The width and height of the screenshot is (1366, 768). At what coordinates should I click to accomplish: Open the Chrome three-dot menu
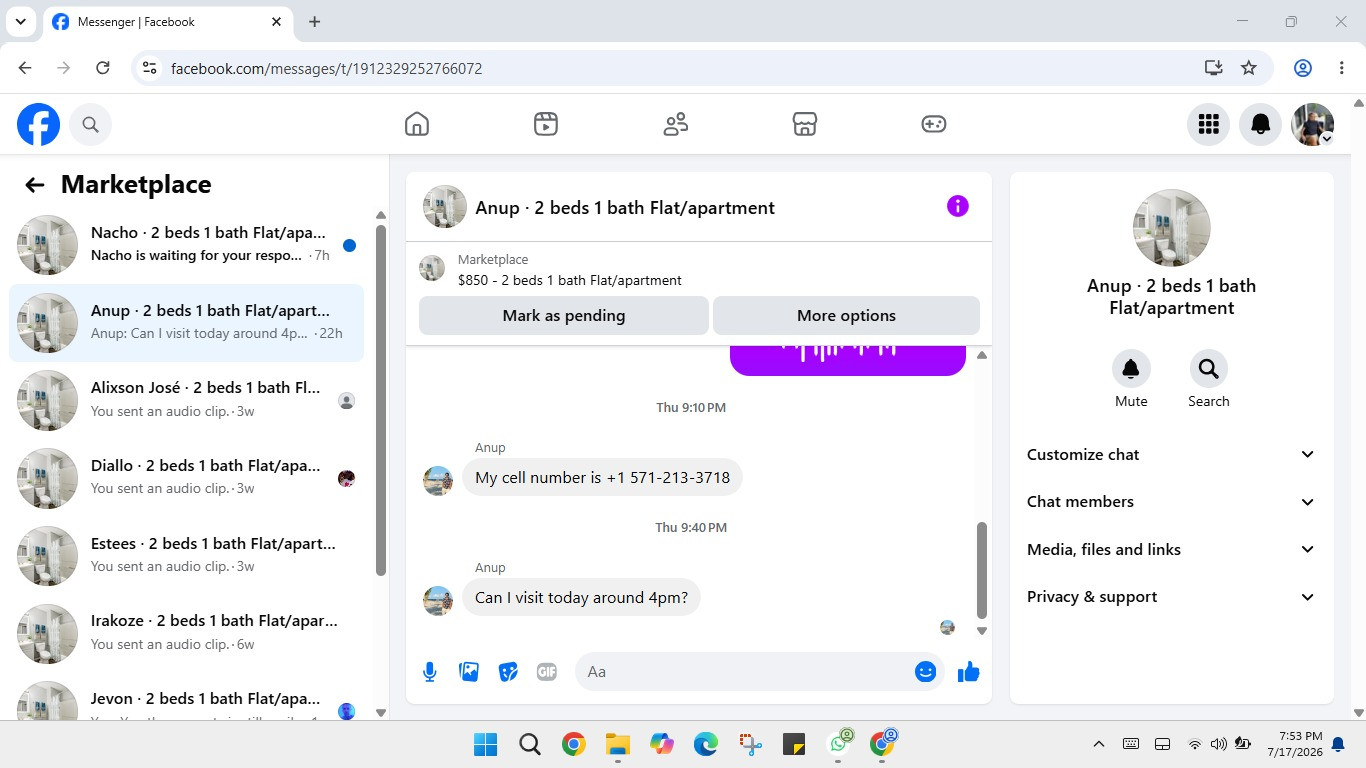(1342, 68)
